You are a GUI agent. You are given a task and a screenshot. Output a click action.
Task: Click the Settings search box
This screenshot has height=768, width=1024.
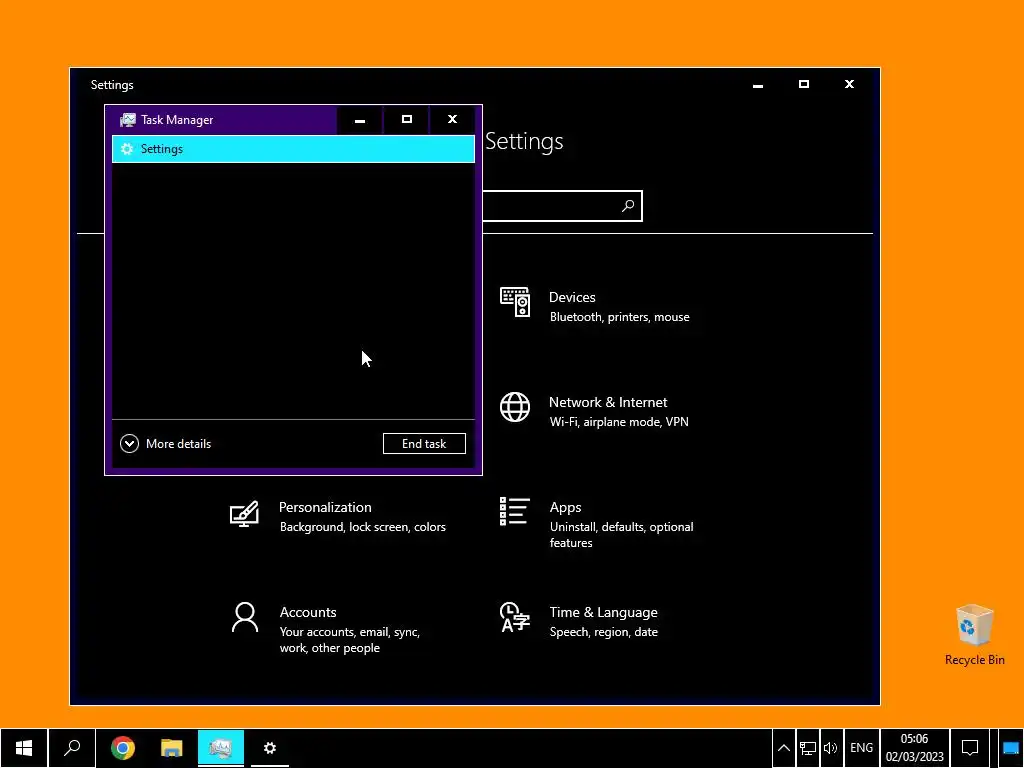coord(562,206)
